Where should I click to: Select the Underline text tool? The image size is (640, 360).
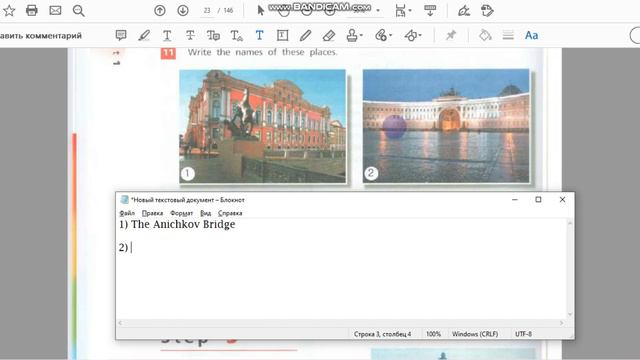point(167,36)
